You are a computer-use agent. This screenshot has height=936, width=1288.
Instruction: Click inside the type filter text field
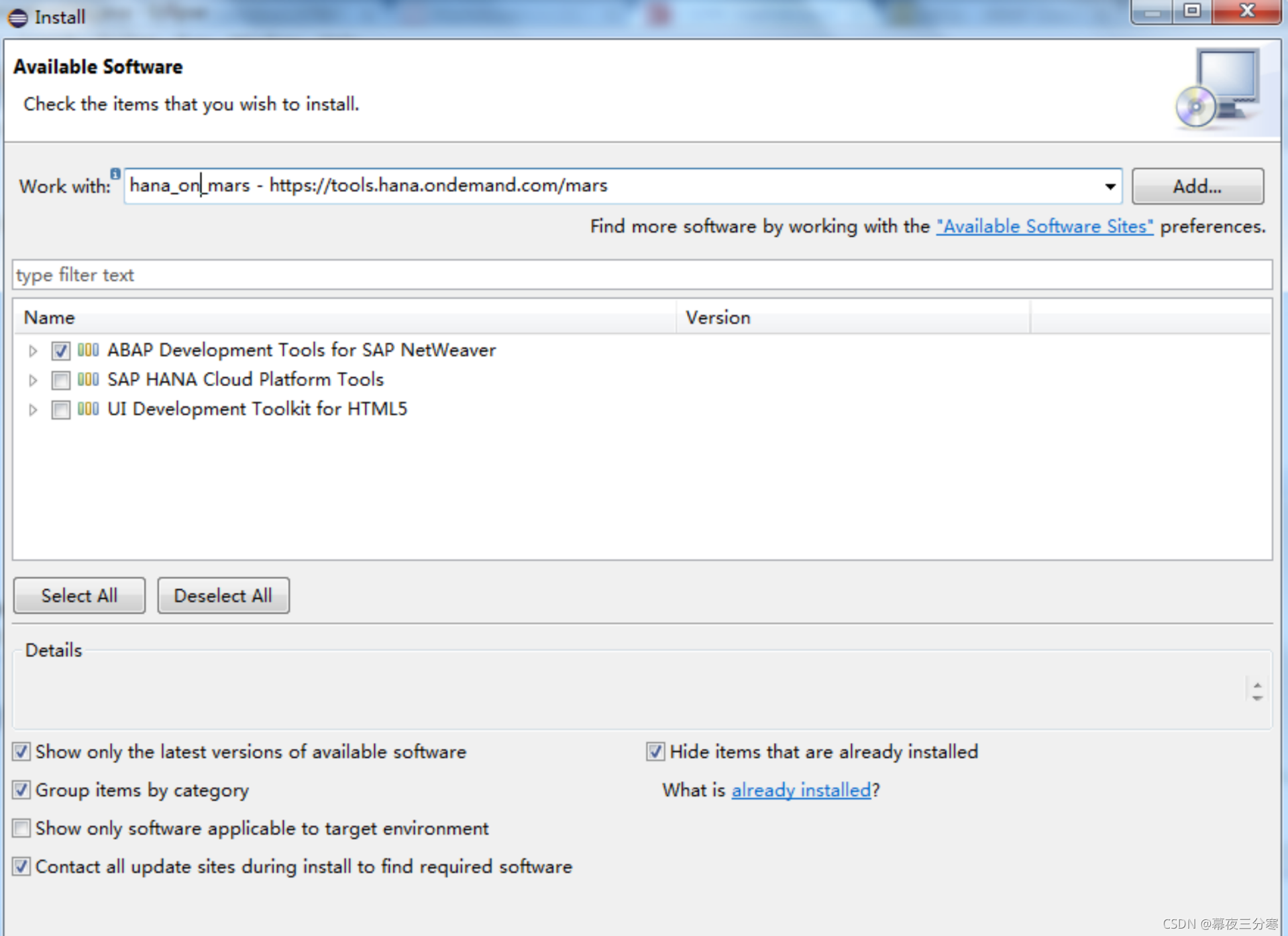268,275
